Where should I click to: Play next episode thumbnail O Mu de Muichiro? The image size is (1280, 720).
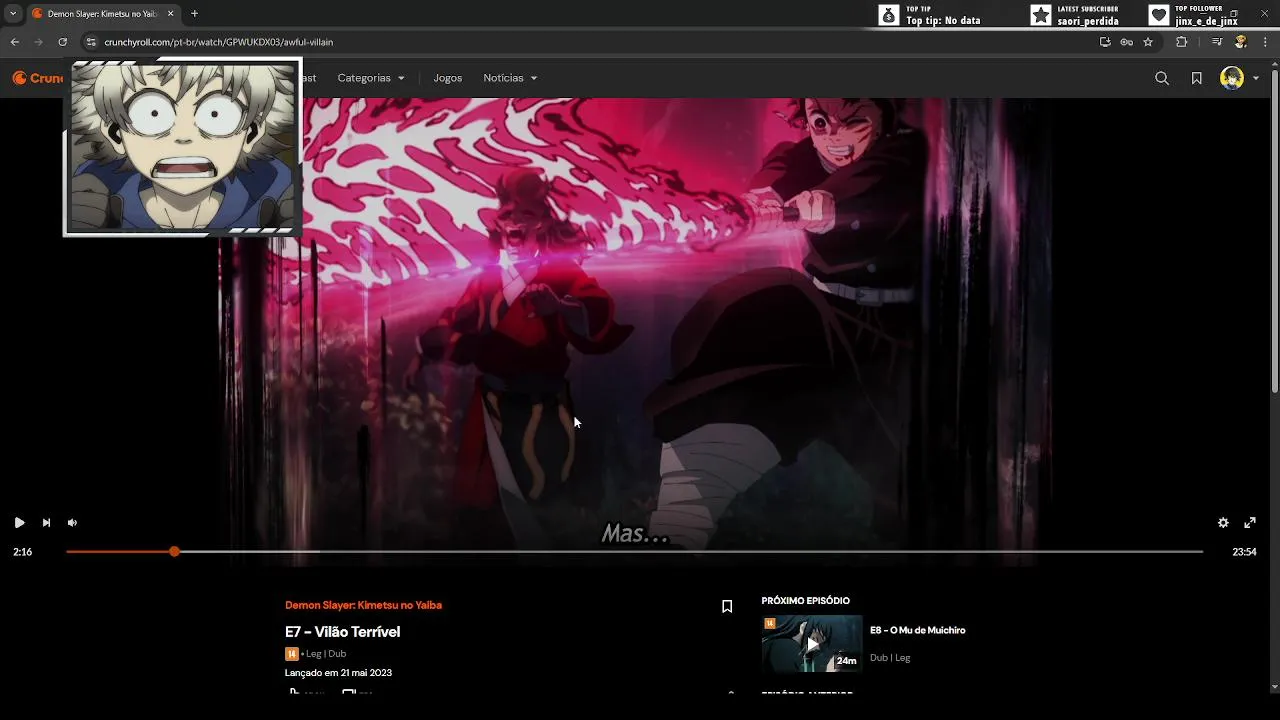[812, 644]
